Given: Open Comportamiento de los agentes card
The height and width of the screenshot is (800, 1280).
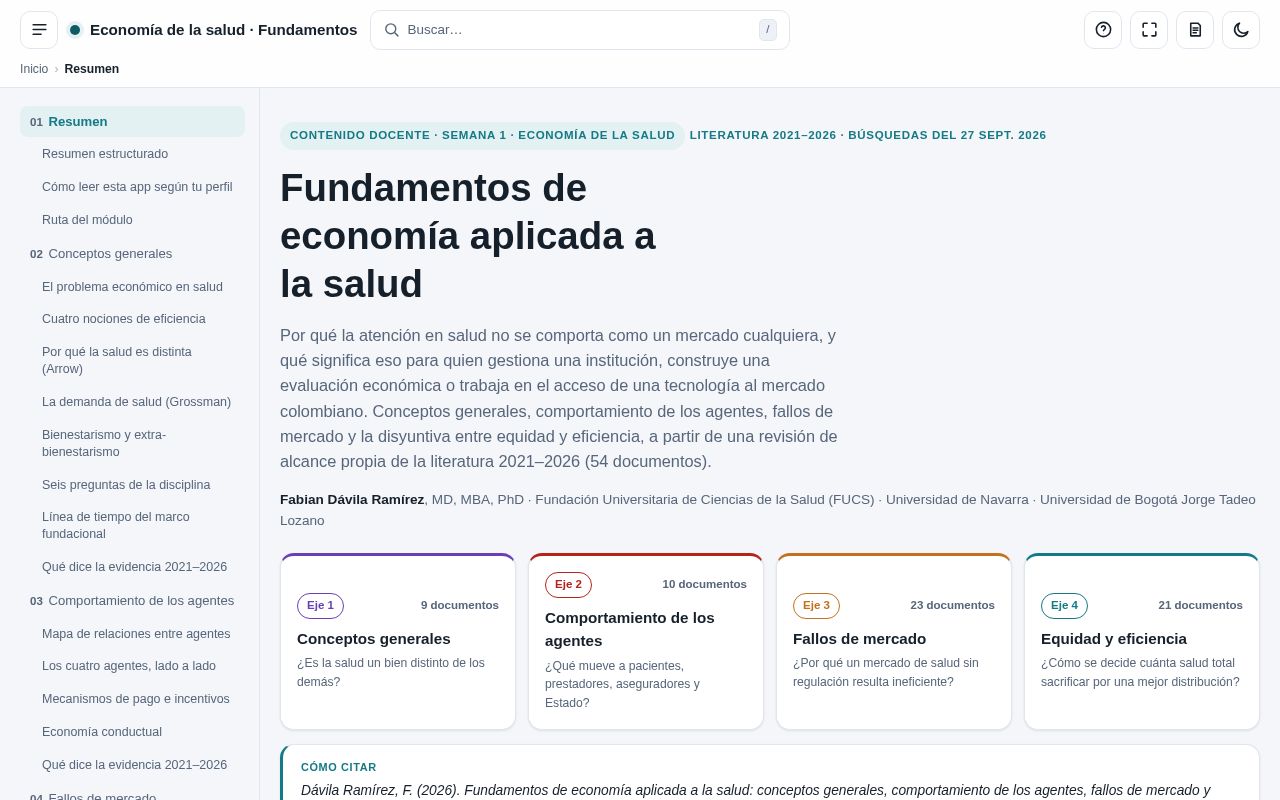Looking at the screenshot, I should click(646, 641).
